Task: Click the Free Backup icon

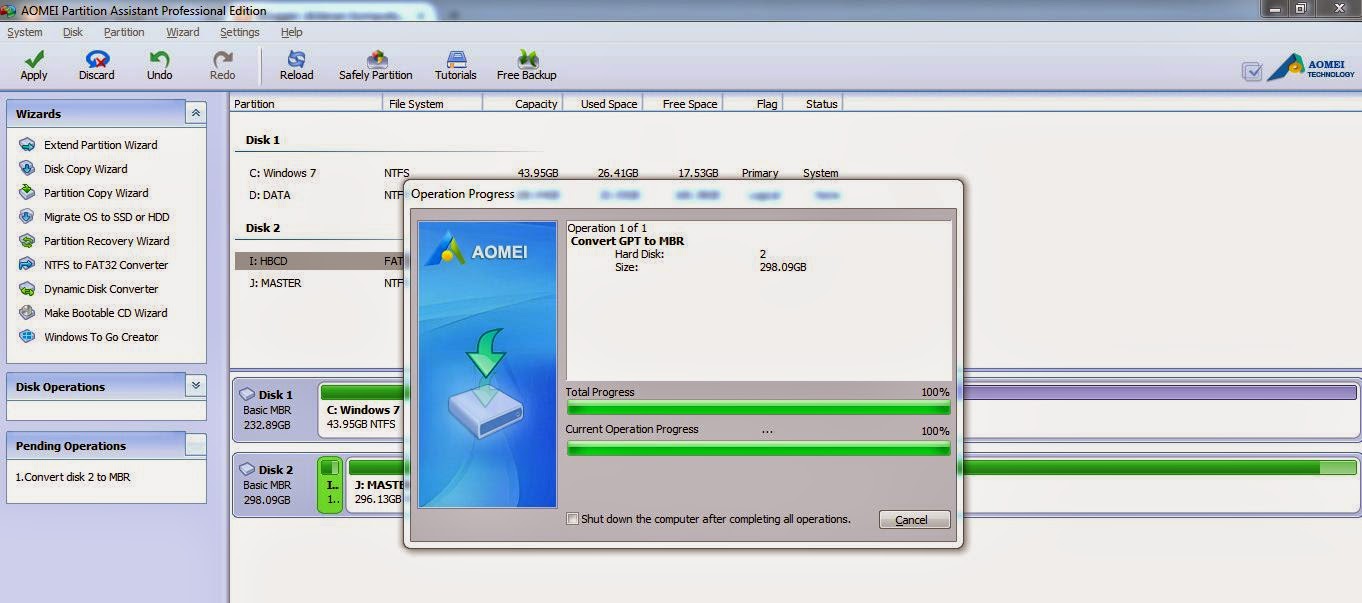Action: 527,59
